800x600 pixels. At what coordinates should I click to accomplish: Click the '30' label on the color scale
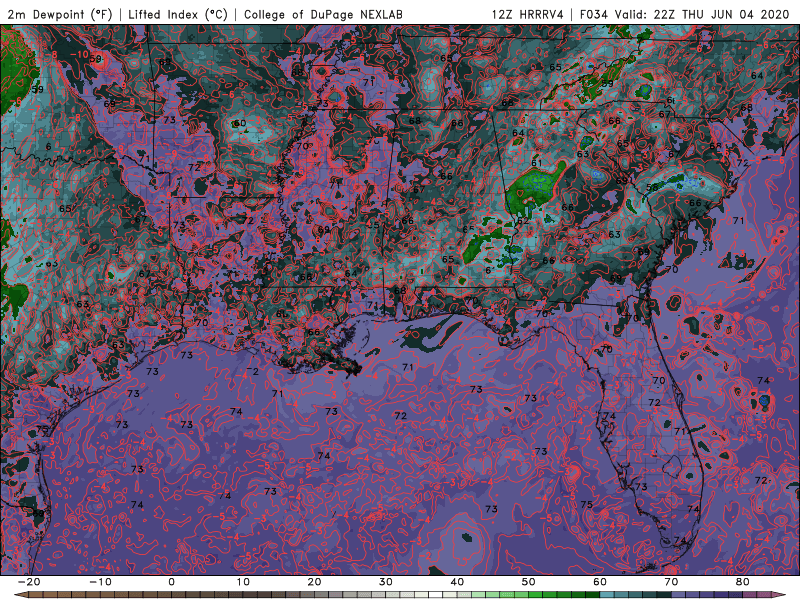click(386, 582)
